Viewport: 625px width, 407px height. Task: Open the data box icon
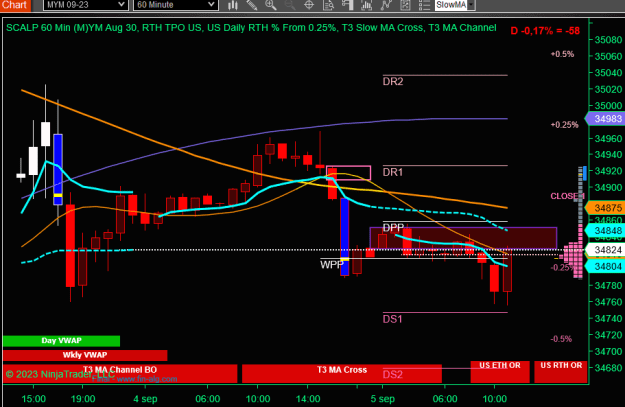pyautogui.click(x=328, y=5)
